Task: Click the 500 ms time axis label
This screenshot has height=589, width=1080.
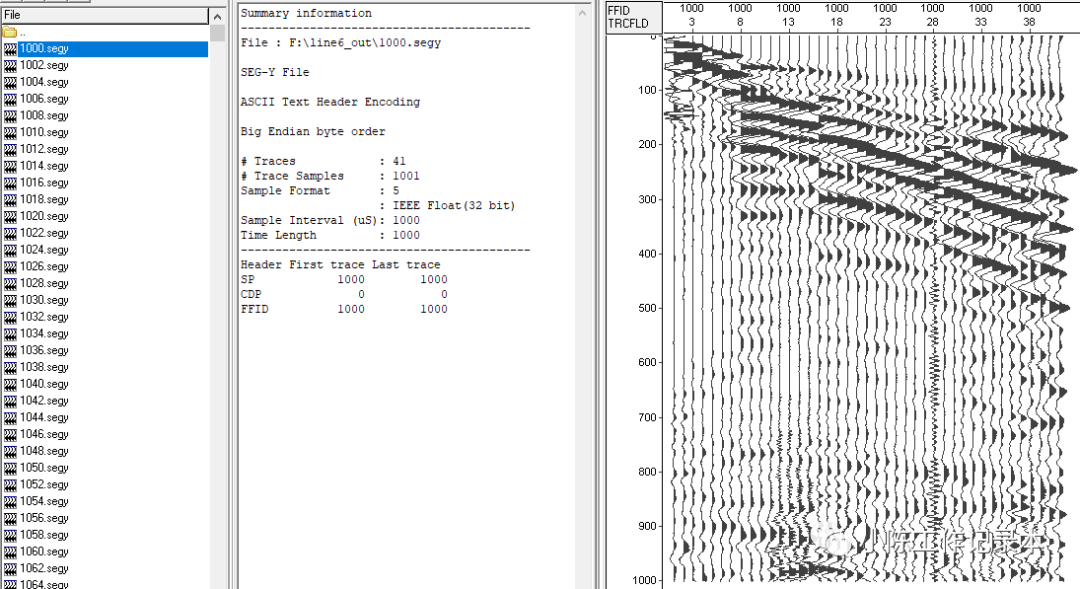Action: pyautogui.click(x=647, y=308)
